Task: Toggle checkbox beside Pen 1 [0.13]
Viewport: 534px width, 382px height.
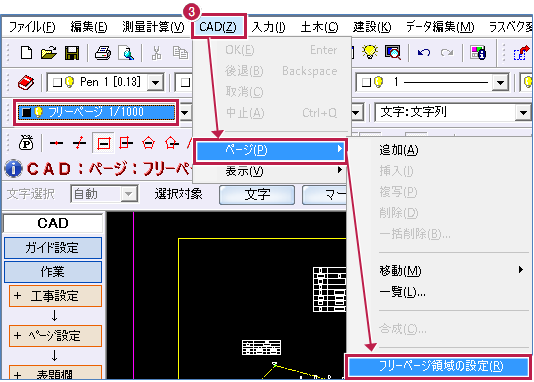Action: pyautogui.click(x=57, y=82)
